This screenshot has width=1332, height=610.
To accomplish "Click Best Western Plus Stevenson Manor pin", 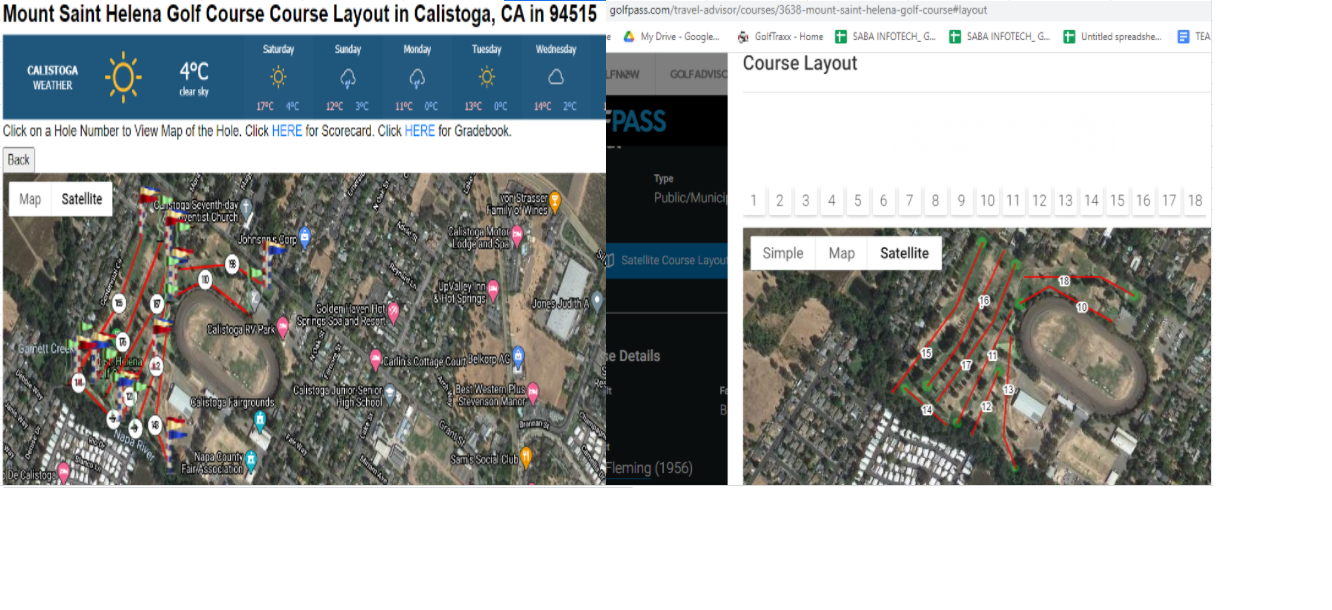I will pyautogui.click(x=533, y=391).
